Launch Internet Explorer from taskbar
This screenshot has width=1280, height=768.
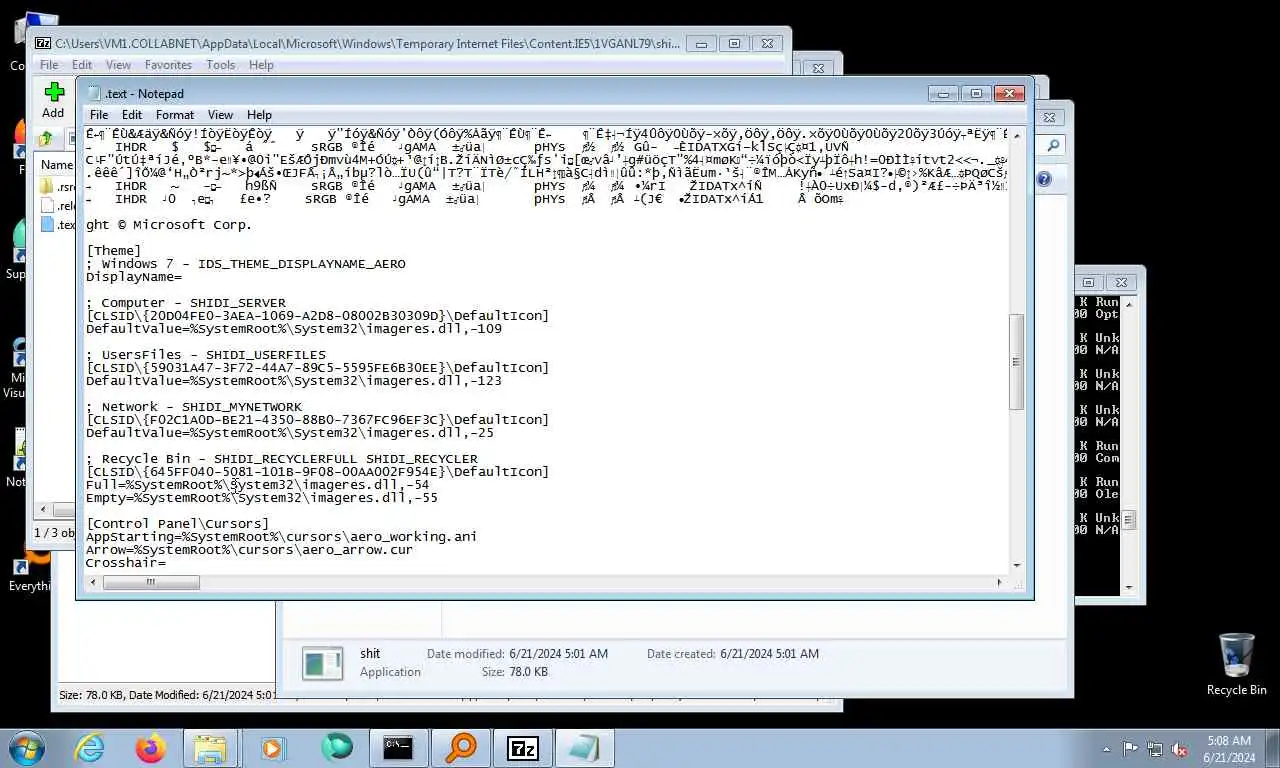pos(90,748)
